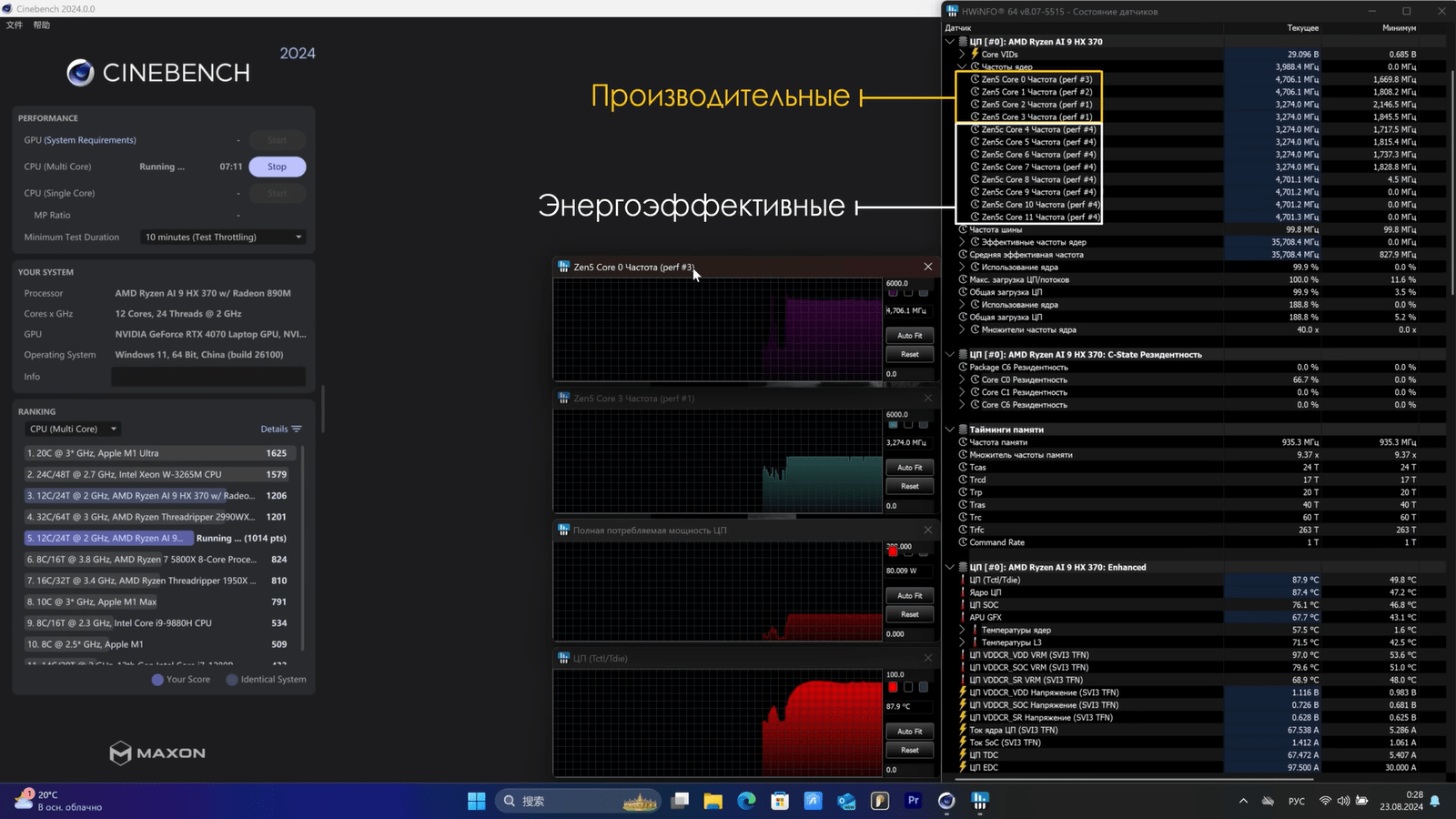
Task: Click the thermometer icon beside ЦП (Tctl/Tdie)
Action: click(963, 580)
